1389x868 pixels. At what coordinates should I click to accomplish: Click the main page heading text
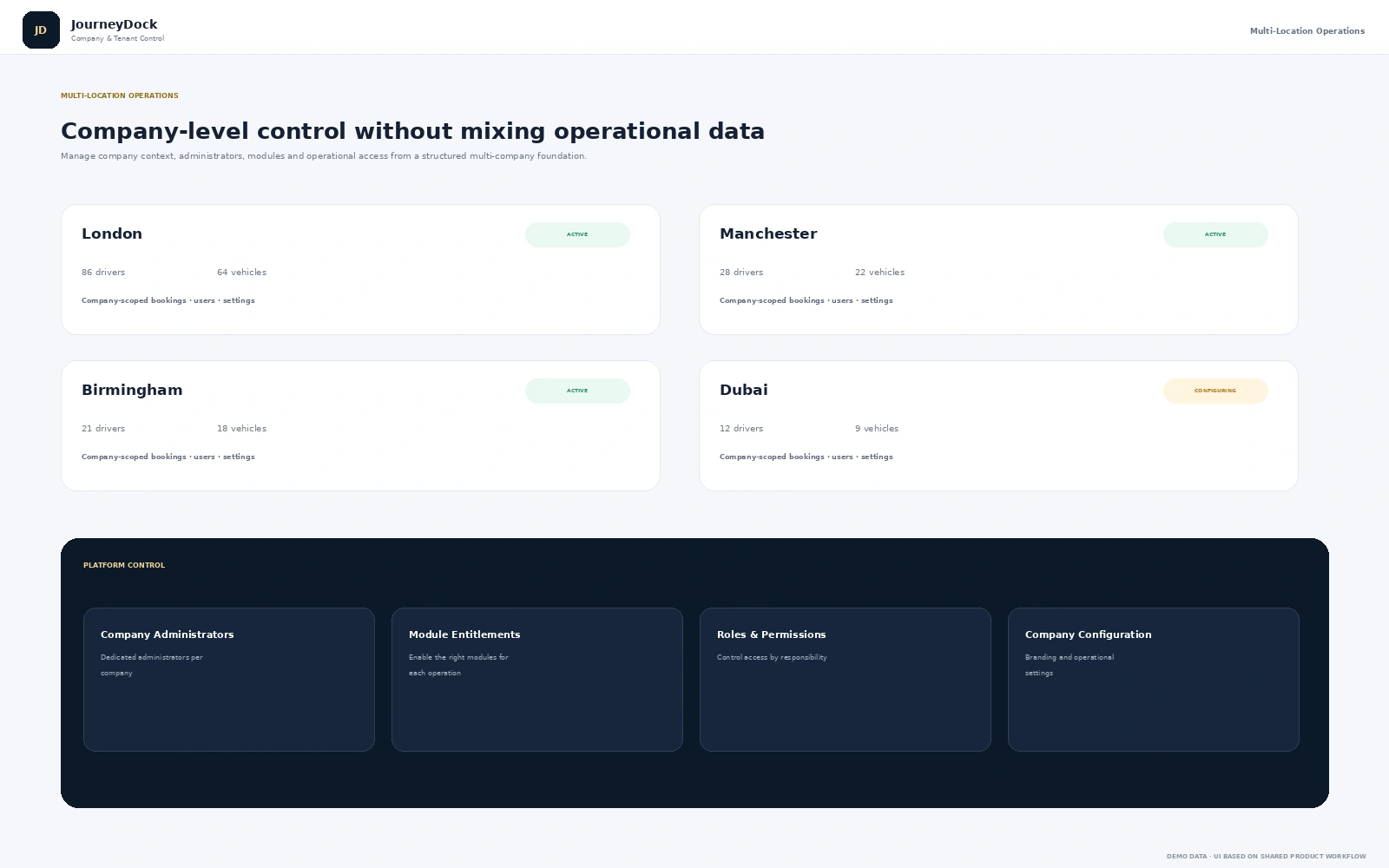click(412, 131)
